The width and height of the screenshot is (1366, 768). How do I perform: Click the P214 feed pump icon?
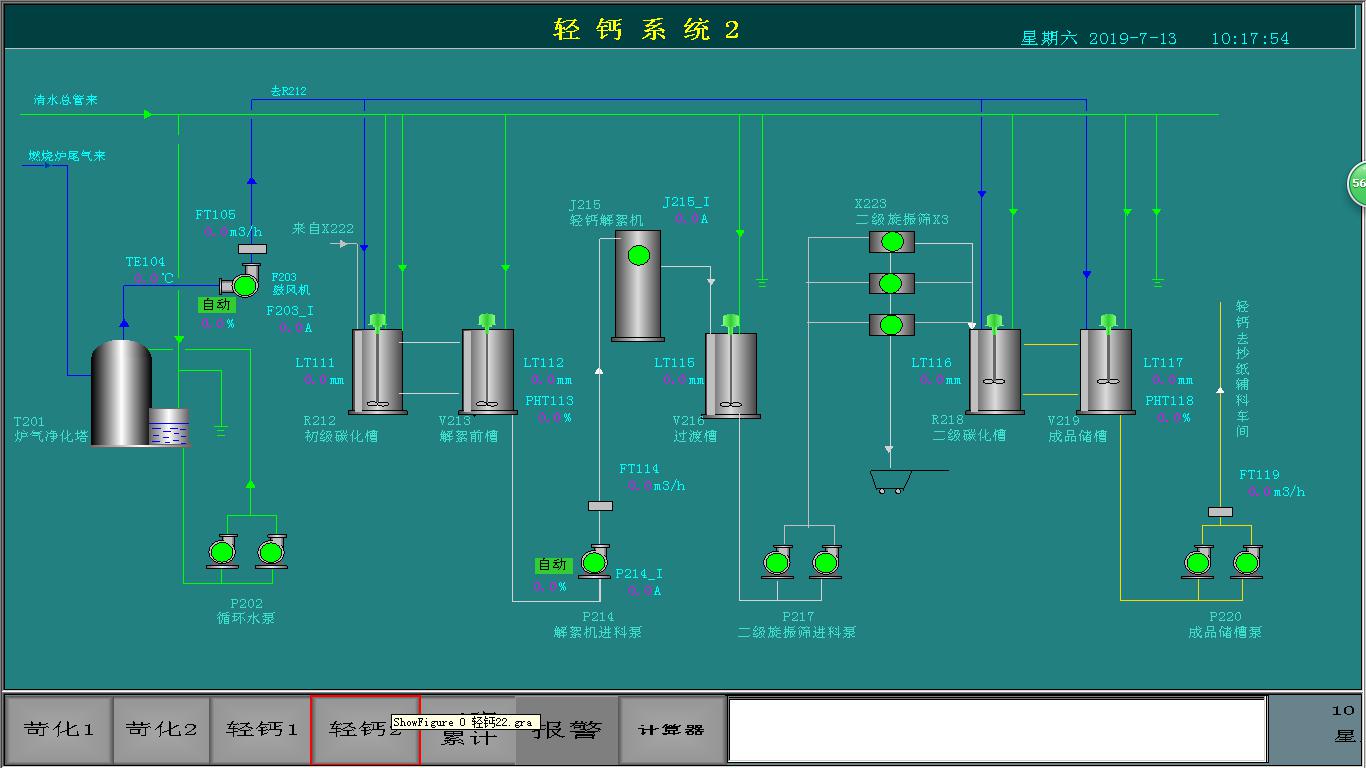point(595,562)
